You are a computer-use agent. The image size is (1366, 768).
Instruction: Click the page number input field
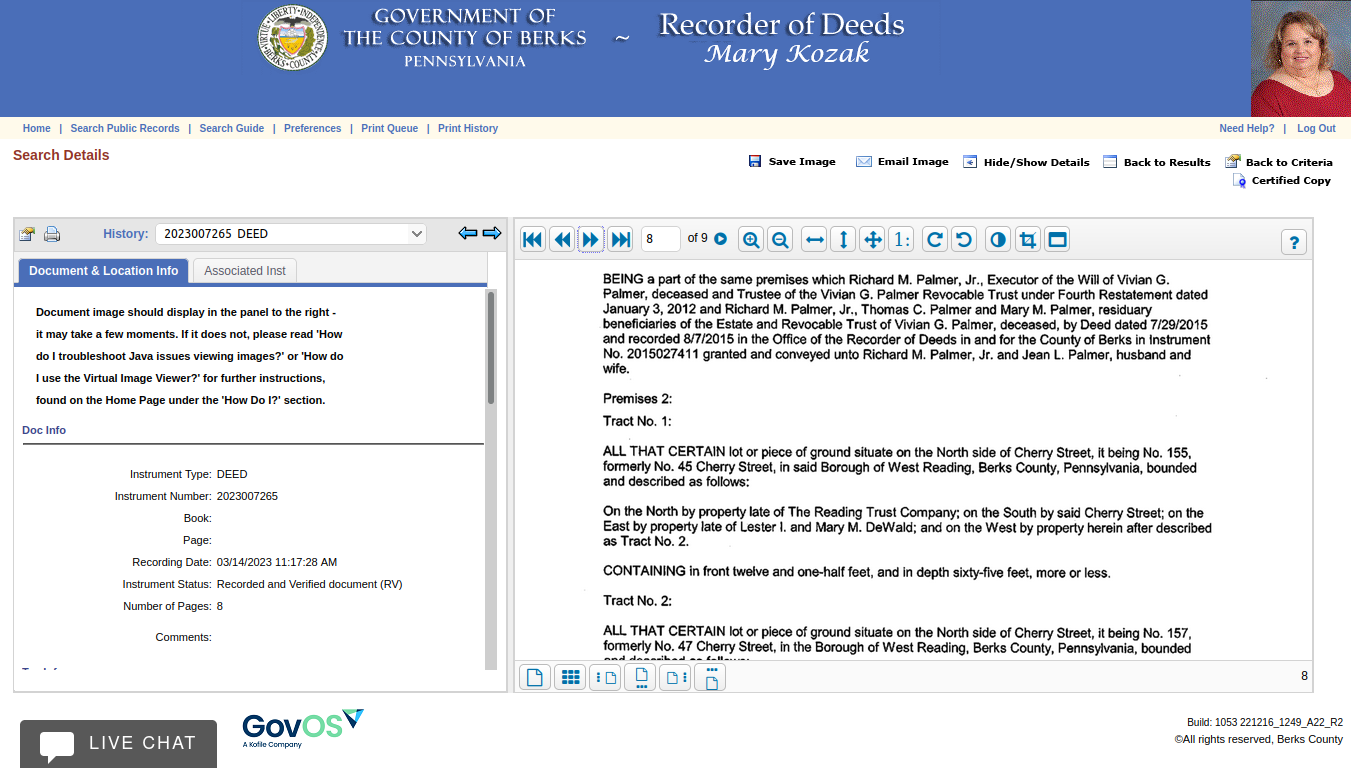point(661,239)
